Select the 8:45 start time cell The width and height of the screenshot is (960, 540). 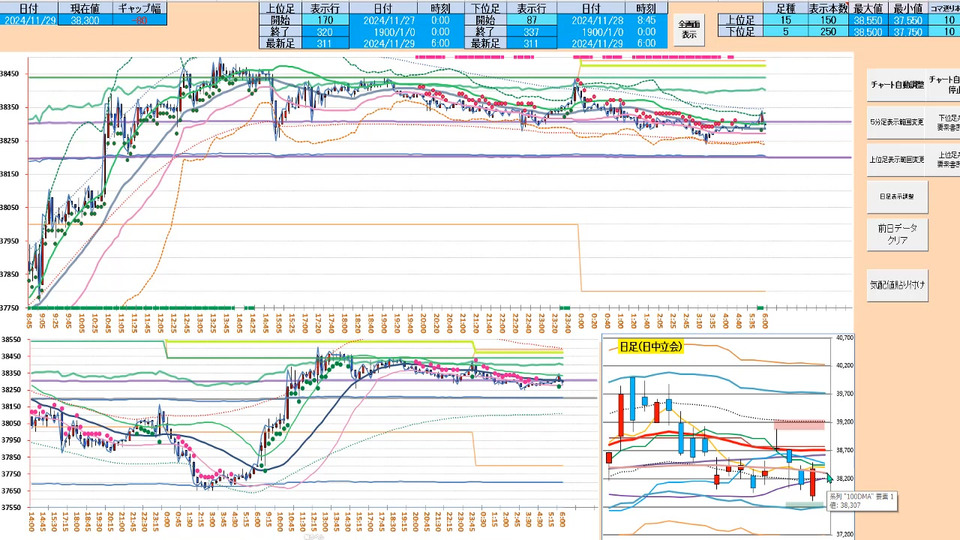[x=646, y=20]
